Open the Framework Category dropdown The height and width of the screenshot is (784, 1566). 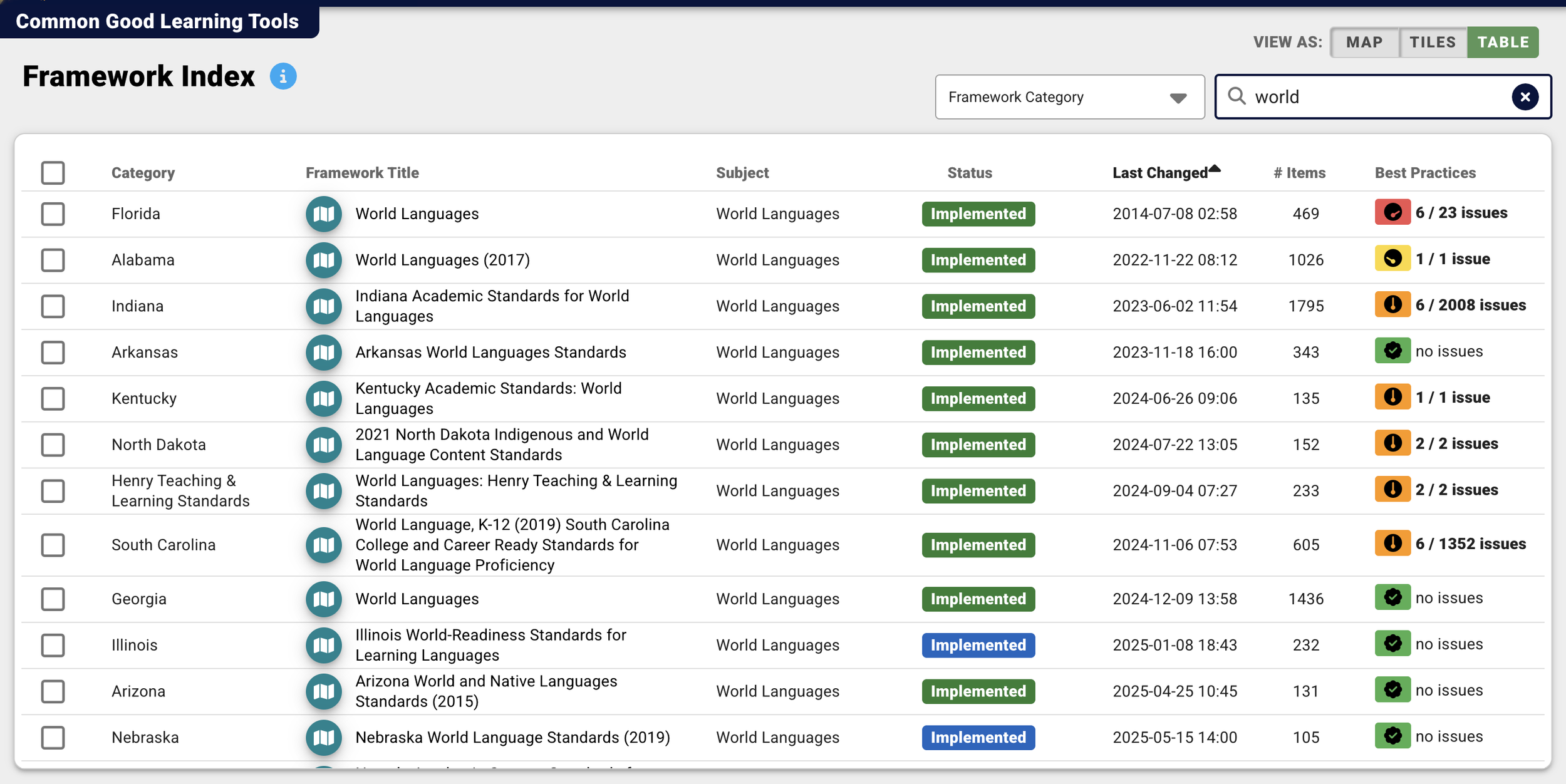click(x=1069, y=97)
